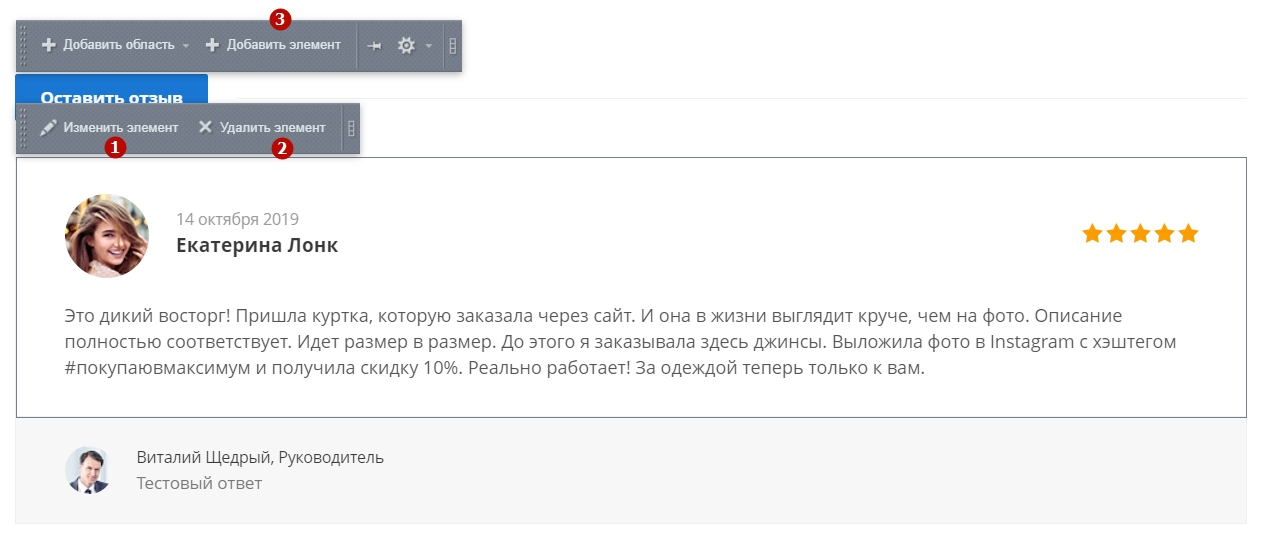
Task: Click Екатерина Лонк's avatar photo
Action: tap(107, 236)
